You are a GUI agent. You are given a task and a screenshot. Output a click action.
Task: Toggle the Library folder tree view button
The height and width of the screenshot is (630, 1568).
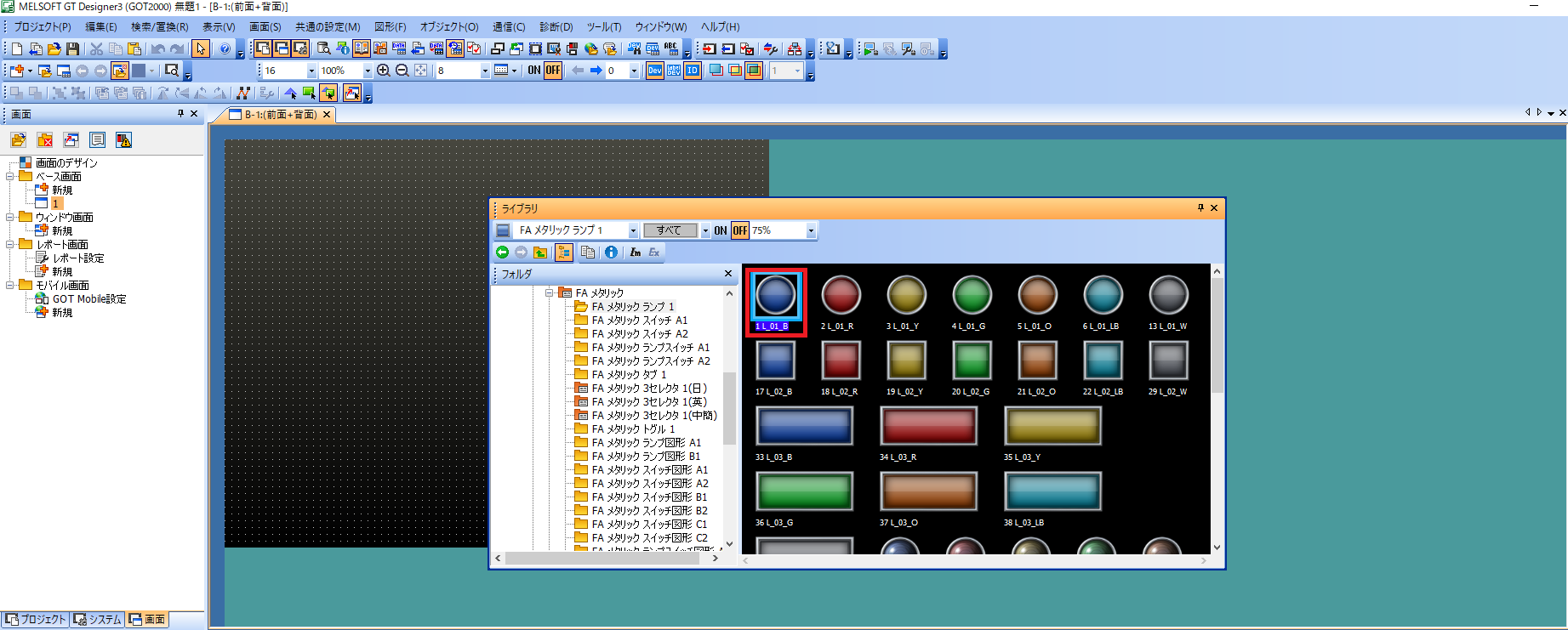(x=564, y=253)
